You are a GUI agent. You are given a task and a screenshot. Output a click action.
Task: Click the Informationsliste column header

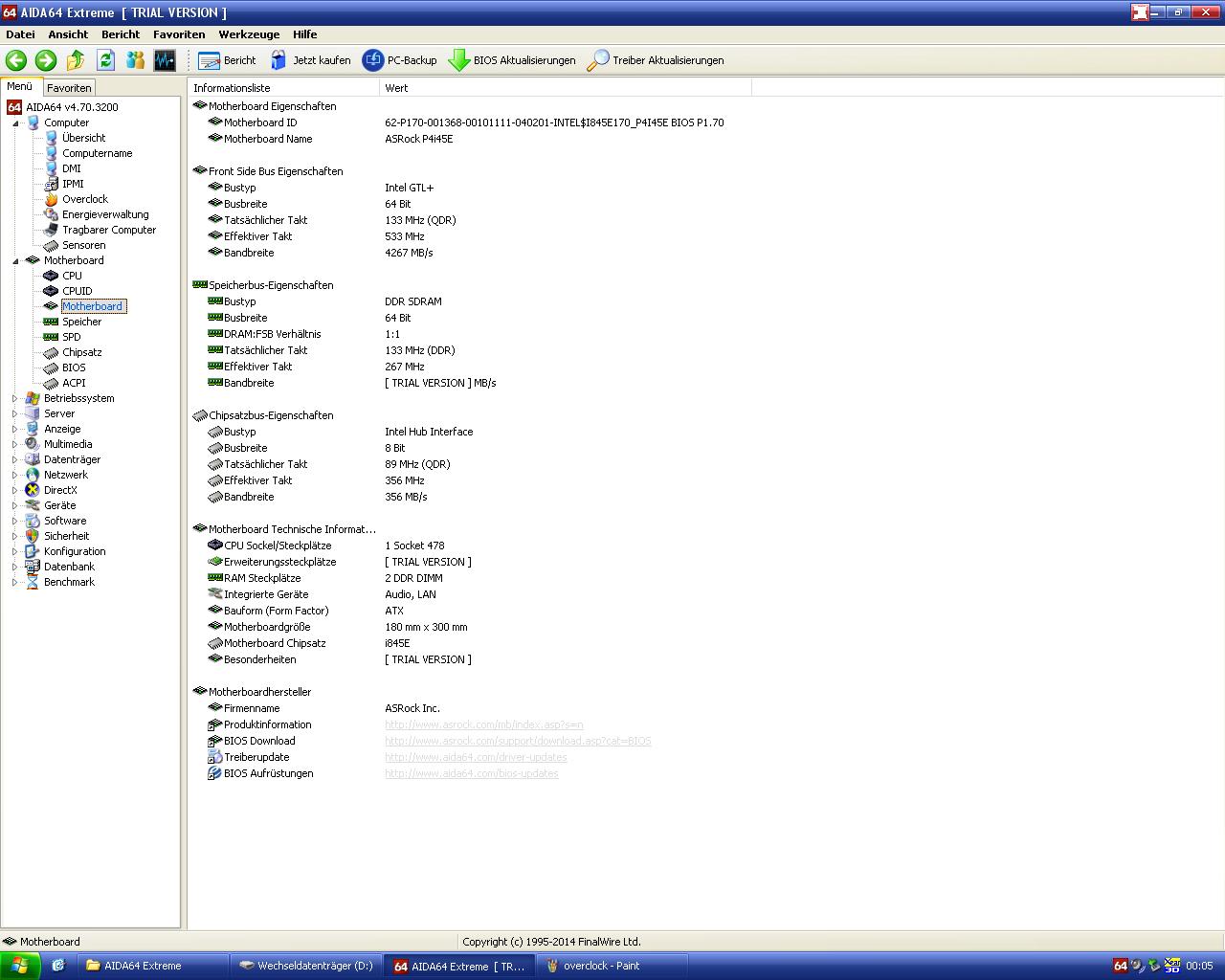pyautogui.click(x=283, y=87)
